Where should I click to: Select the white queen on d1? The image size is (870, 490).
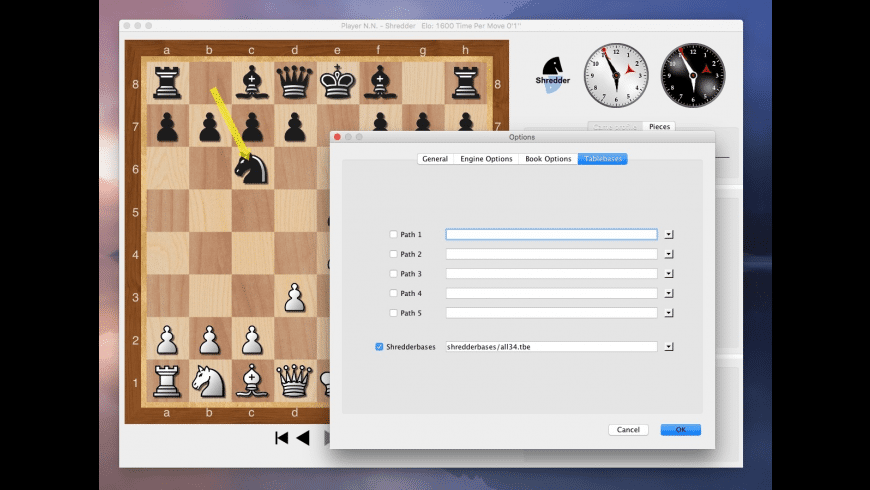tap(295, 382)
